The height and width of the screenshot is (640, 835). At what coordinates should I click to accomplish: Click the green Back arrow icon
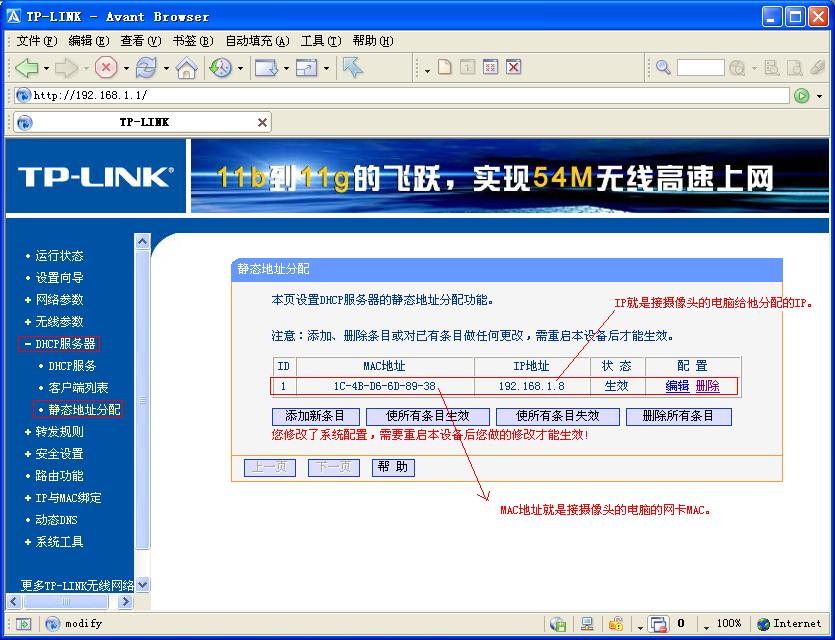pos(27,68)
